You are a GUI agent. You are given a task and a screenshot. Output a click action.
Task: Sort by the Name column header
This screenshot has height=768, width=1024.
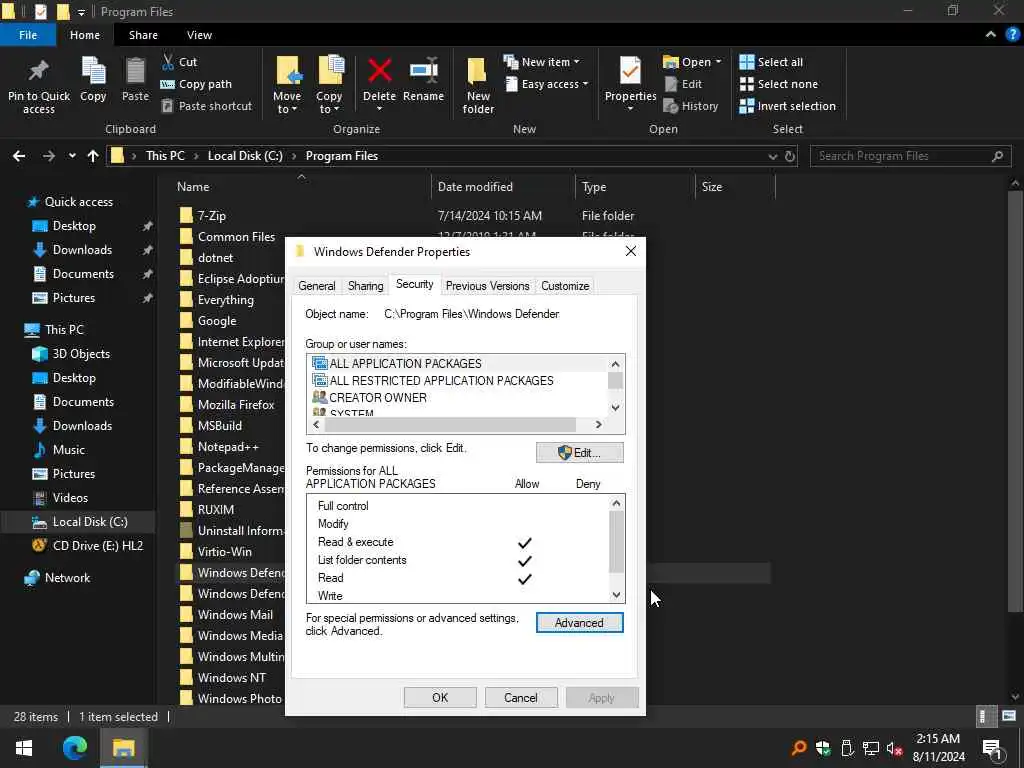pos(193,187)
